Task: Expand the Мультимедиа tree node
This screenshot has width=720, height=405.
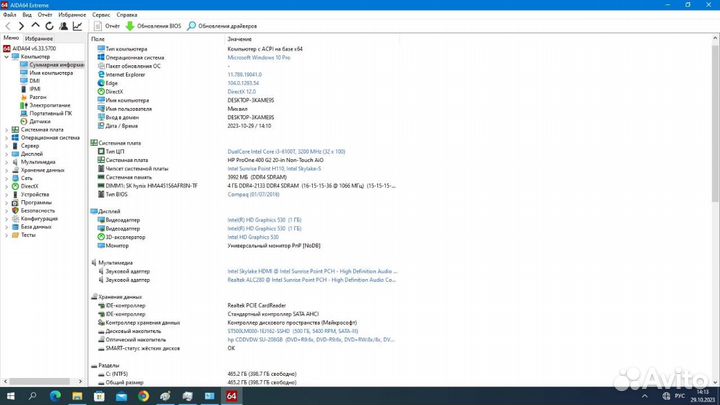Action: (6, 162)
